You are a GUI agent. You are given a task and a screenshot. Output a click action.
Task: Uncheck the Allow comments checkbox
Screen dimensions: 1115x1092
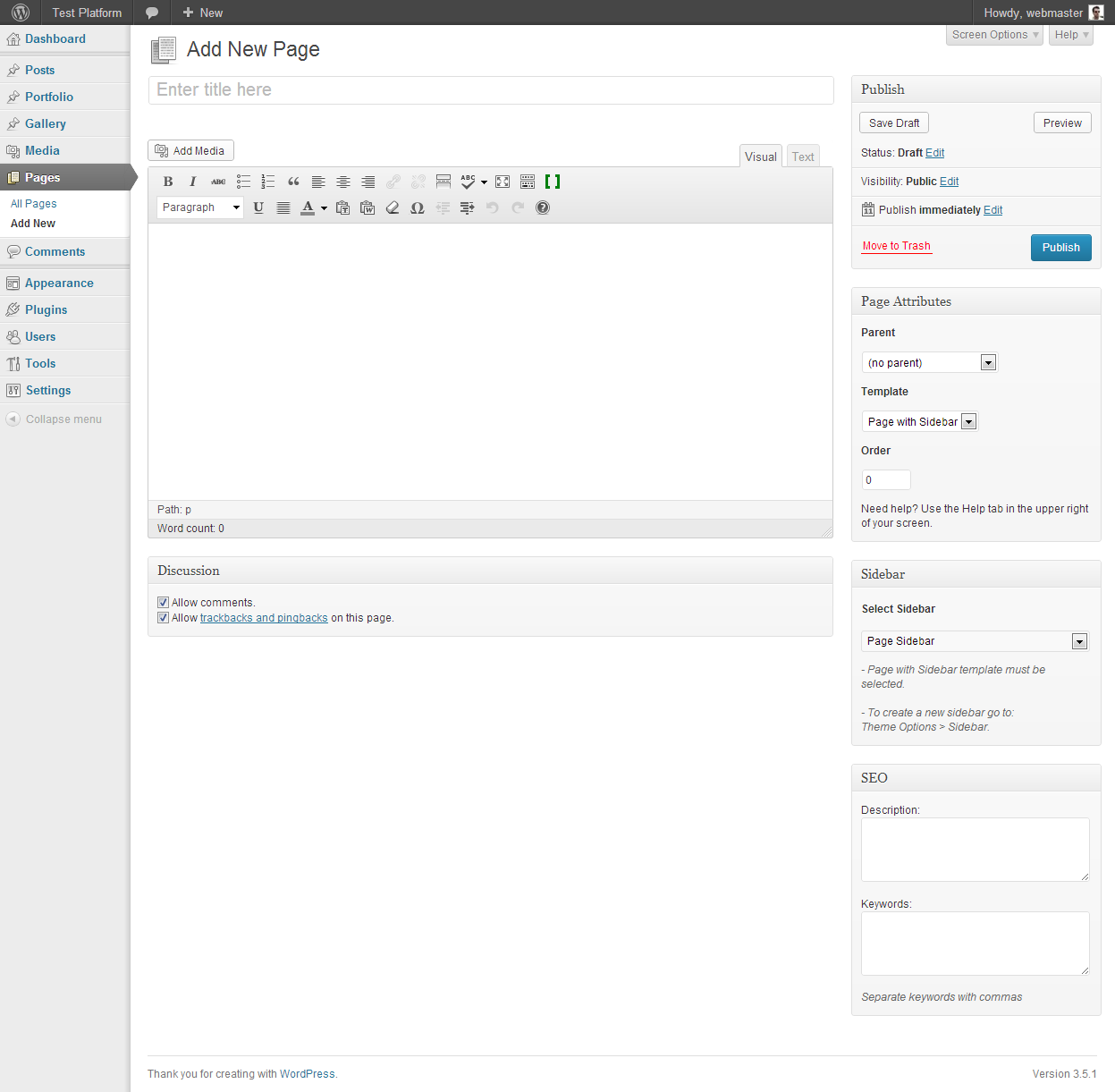163,603
